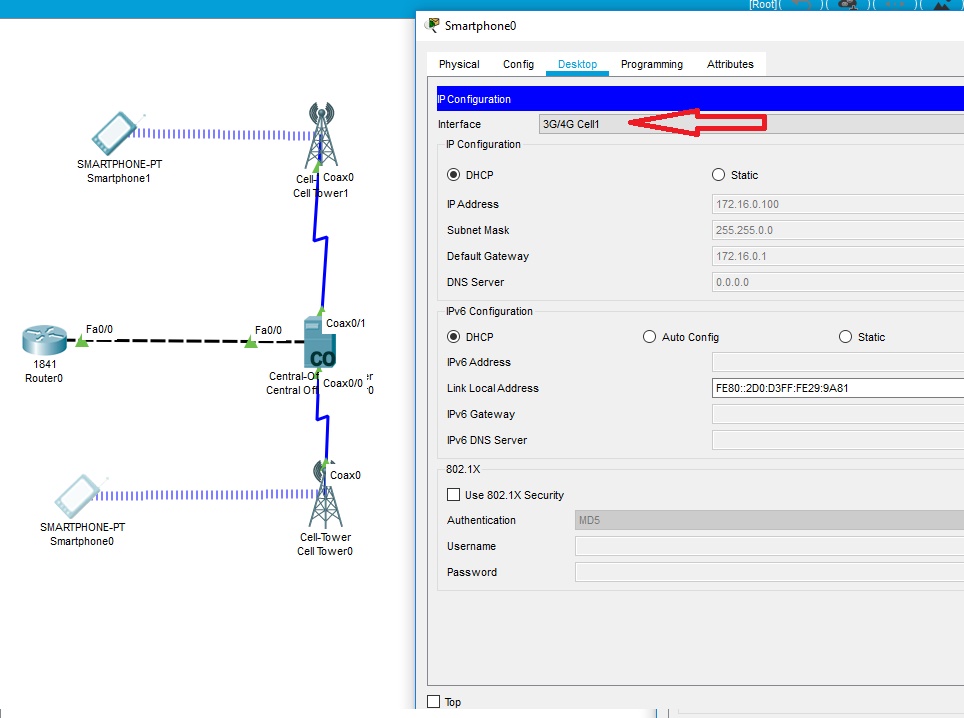Toggle the Top checkbox

point(434,702)
